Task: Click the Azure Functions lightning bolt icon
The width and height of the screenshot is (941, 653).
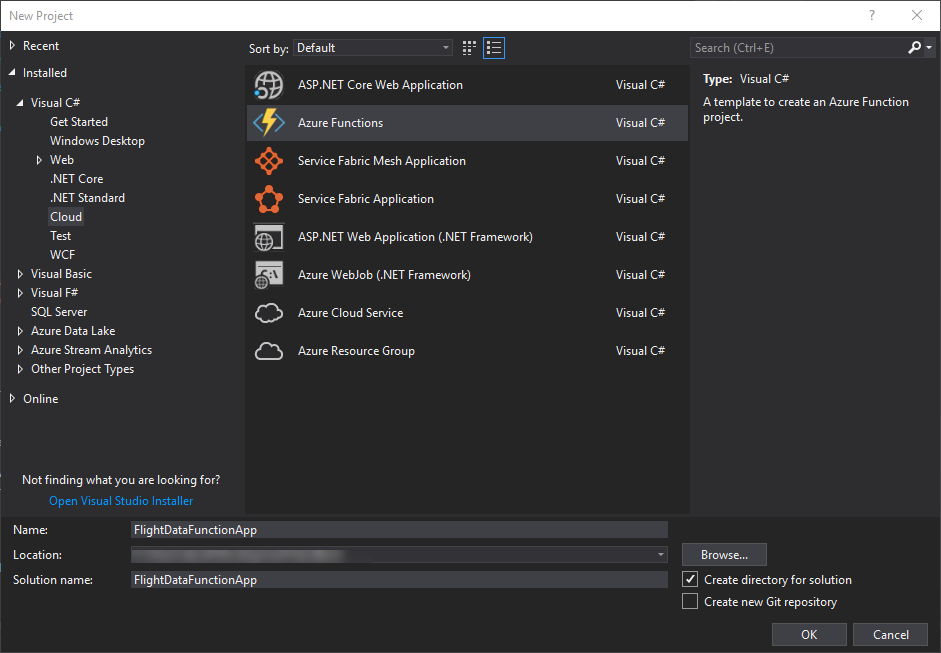Action: pos(268,122)
